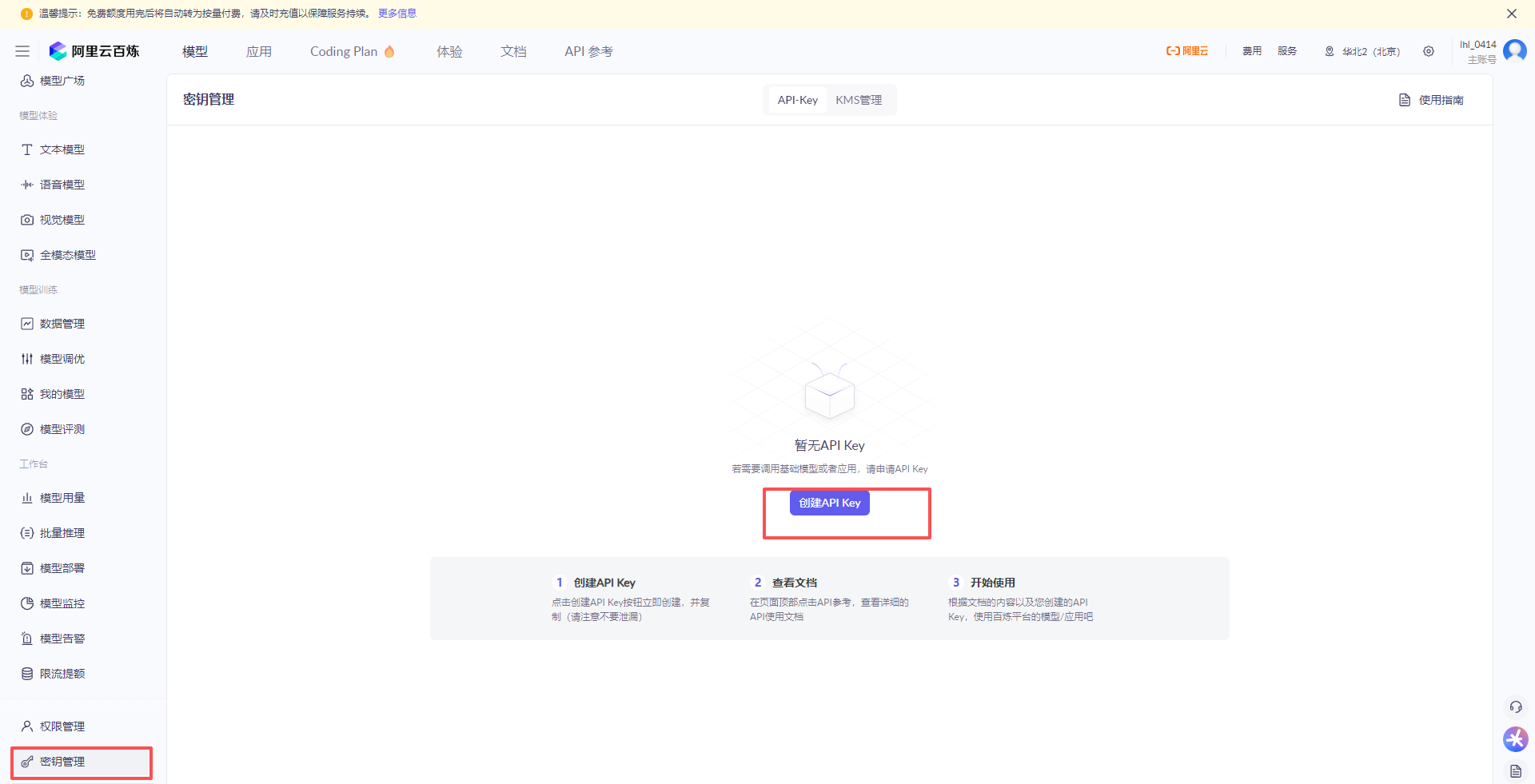Open the 文档 top navigation tab
Image resolution: width=1535 pixels, height=784 pixels.
513,51
